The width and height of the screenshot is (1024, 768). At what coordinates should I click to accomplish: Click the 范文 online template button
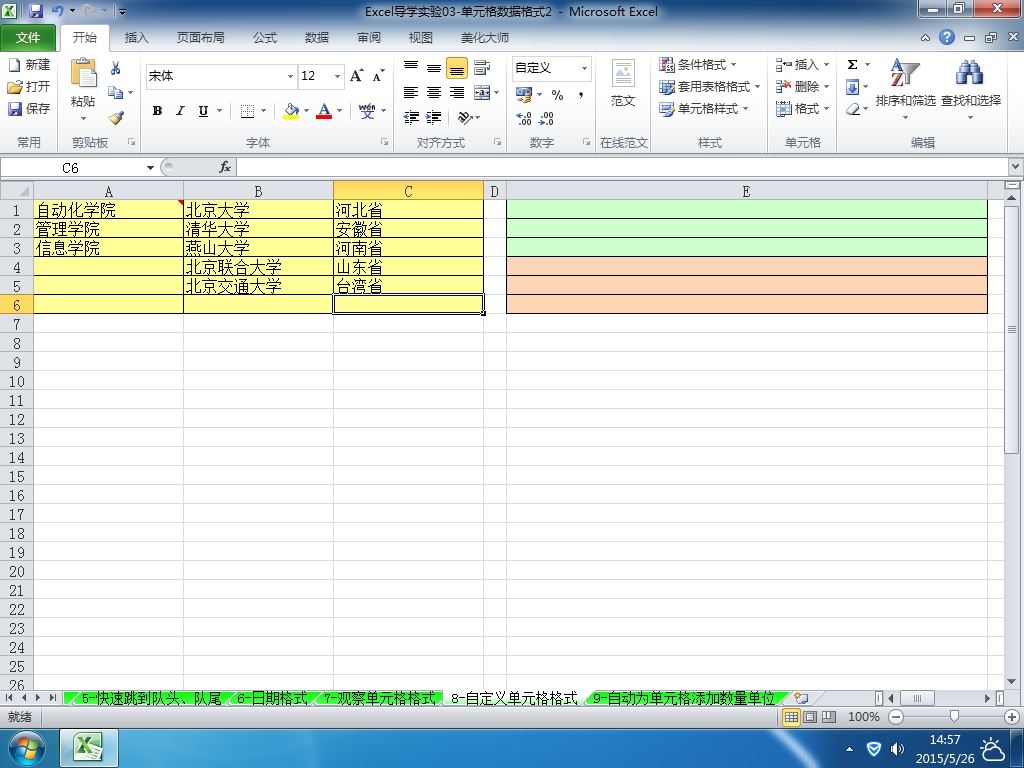point(622,83)
